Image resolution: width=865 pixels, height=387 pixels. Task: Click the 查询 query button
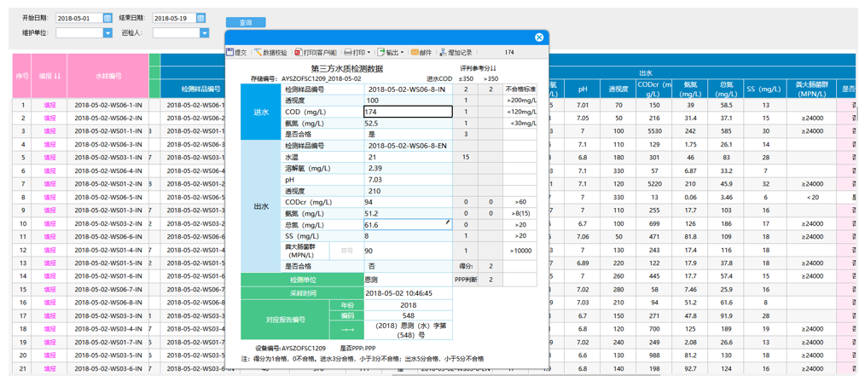coord(245,23)
